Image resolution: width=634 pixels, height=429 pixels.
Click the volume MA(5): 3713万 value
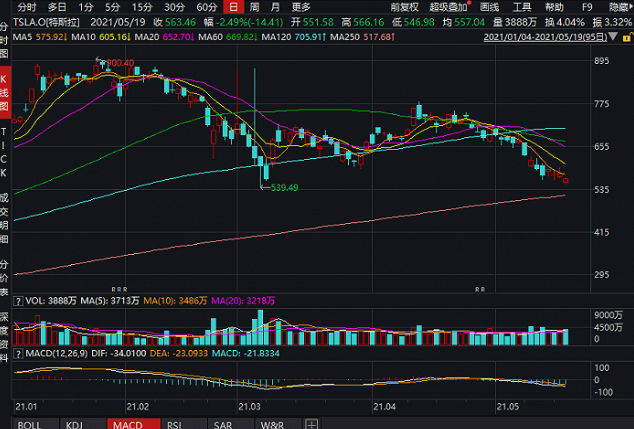click(x=110, y=301)
